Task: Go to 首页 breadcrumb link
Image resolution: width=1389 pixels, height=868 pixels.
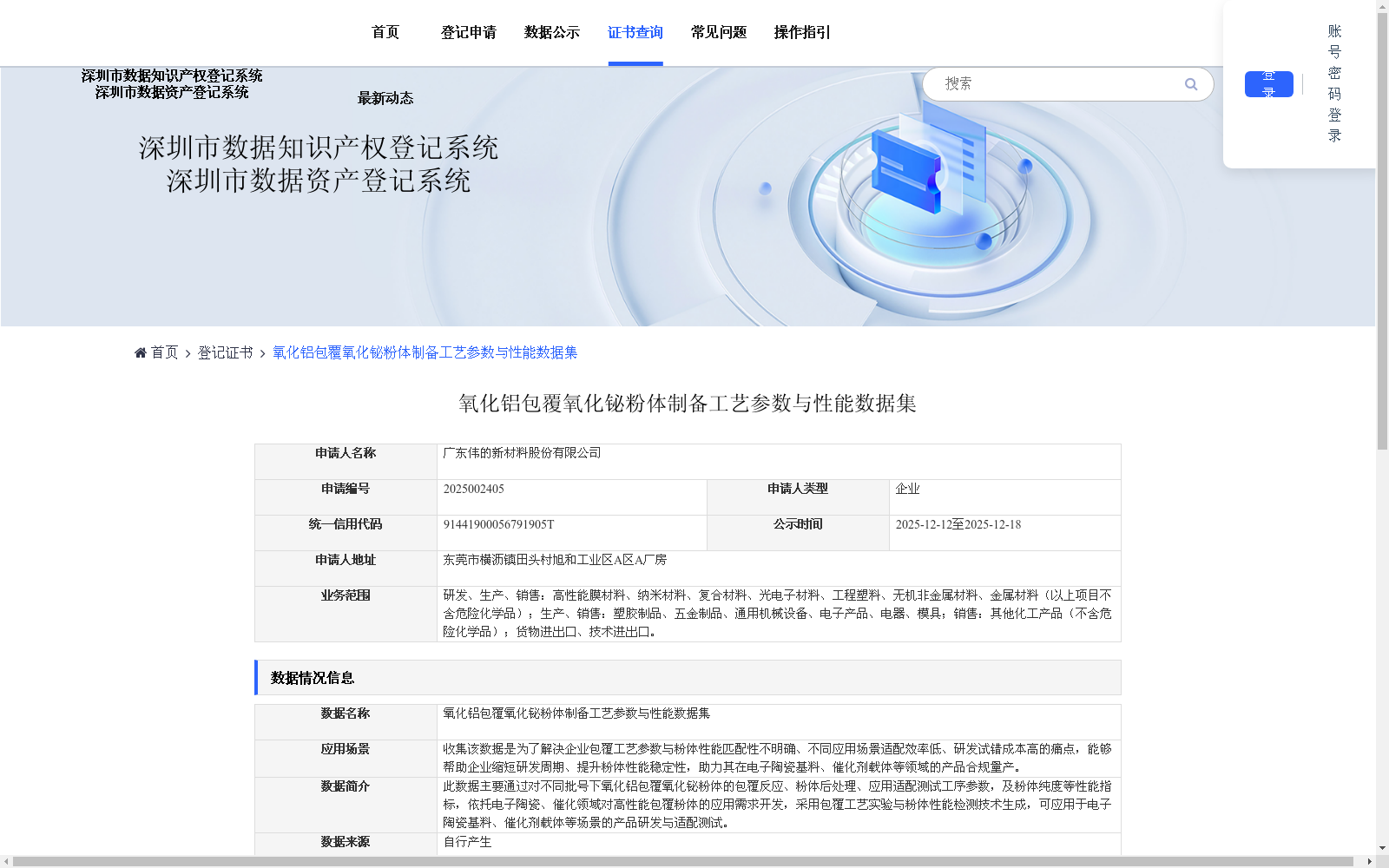Action: 164,352
